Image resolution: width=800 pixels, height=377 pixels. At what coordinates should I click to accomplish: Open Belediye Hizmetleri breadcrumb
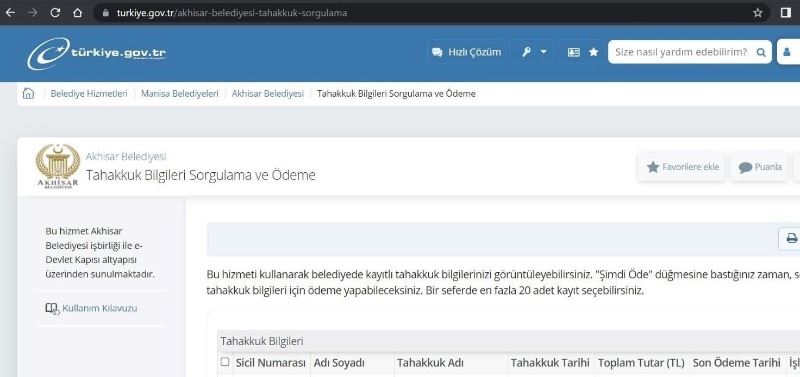coord(89,93)
